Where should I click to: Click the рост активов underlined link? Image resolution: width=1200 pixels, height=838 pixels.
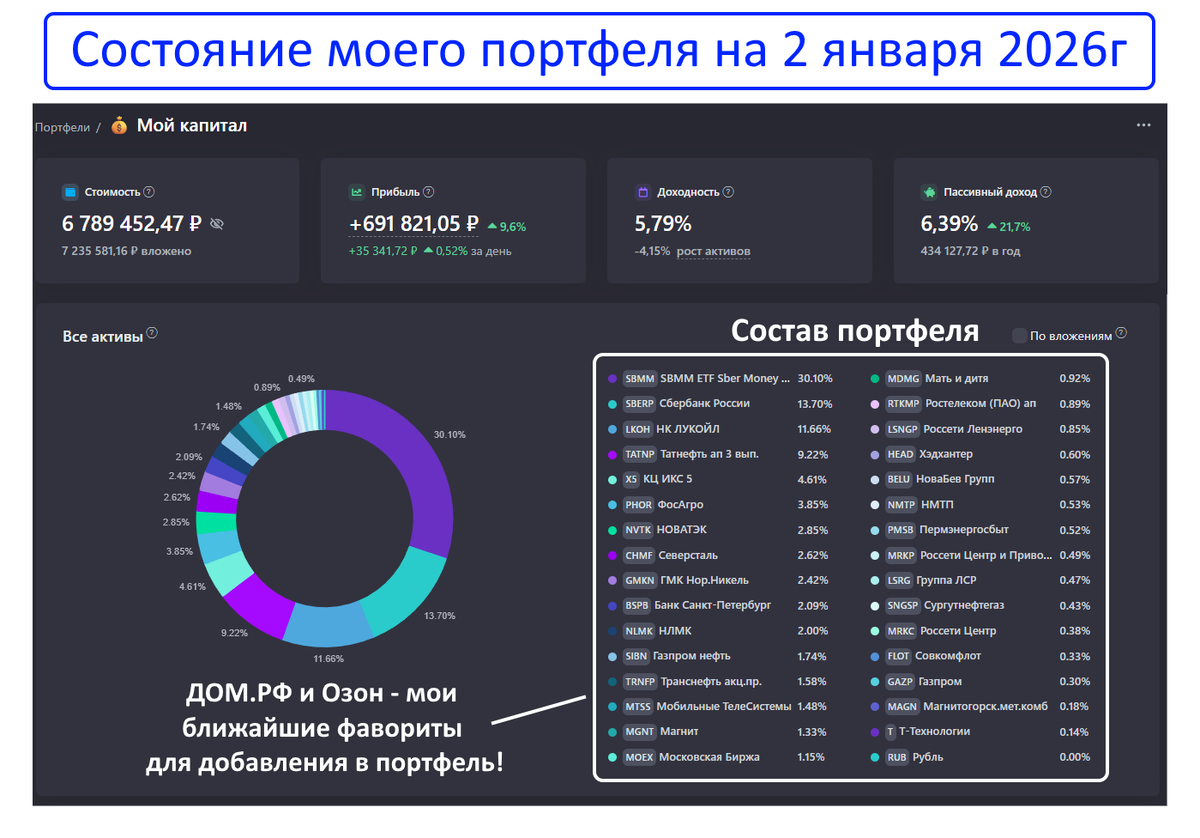(713, 251)
